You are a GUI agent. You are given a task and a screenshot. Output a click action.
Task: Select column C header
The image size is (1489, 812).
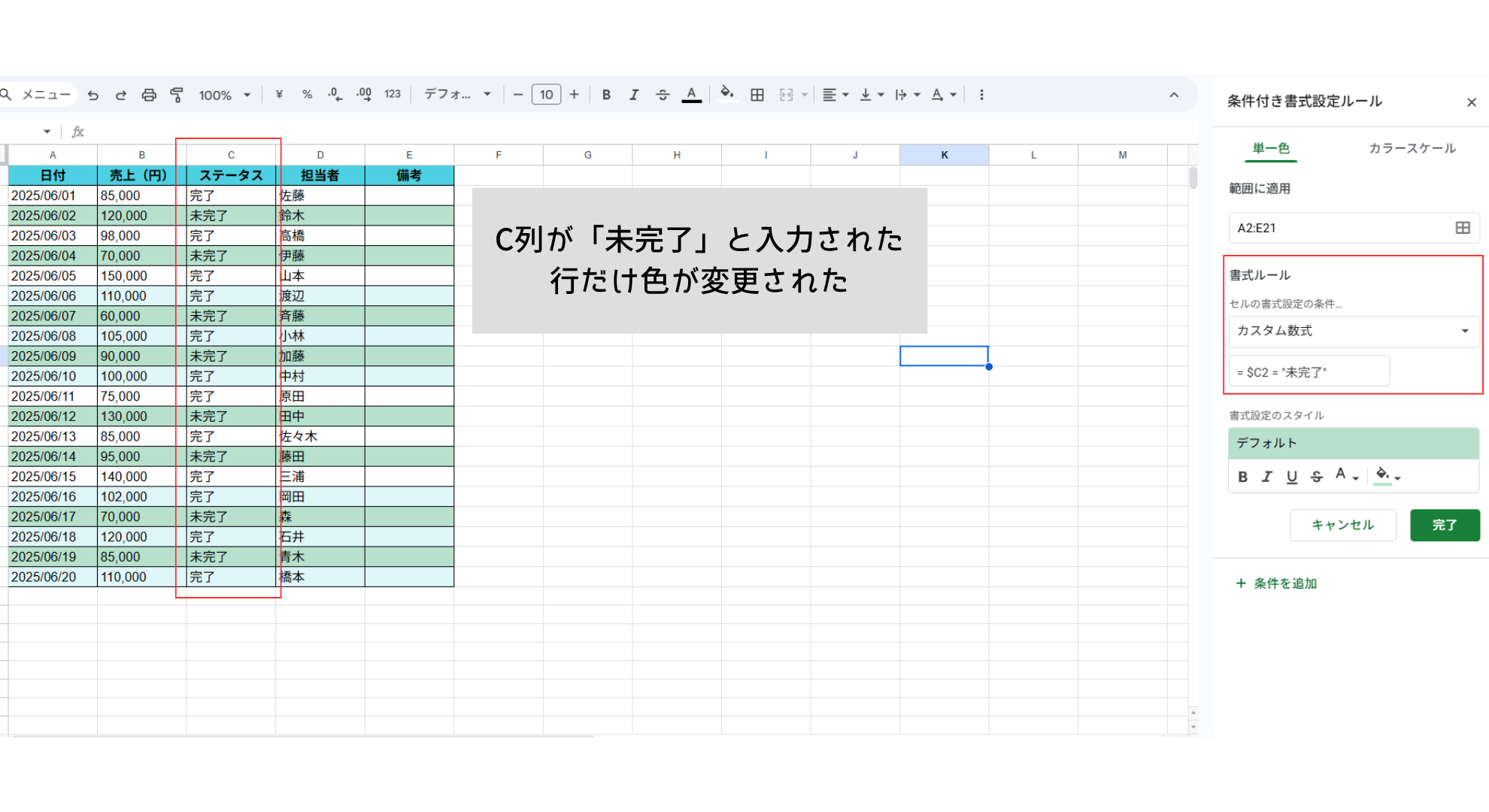tap(231, 155)
